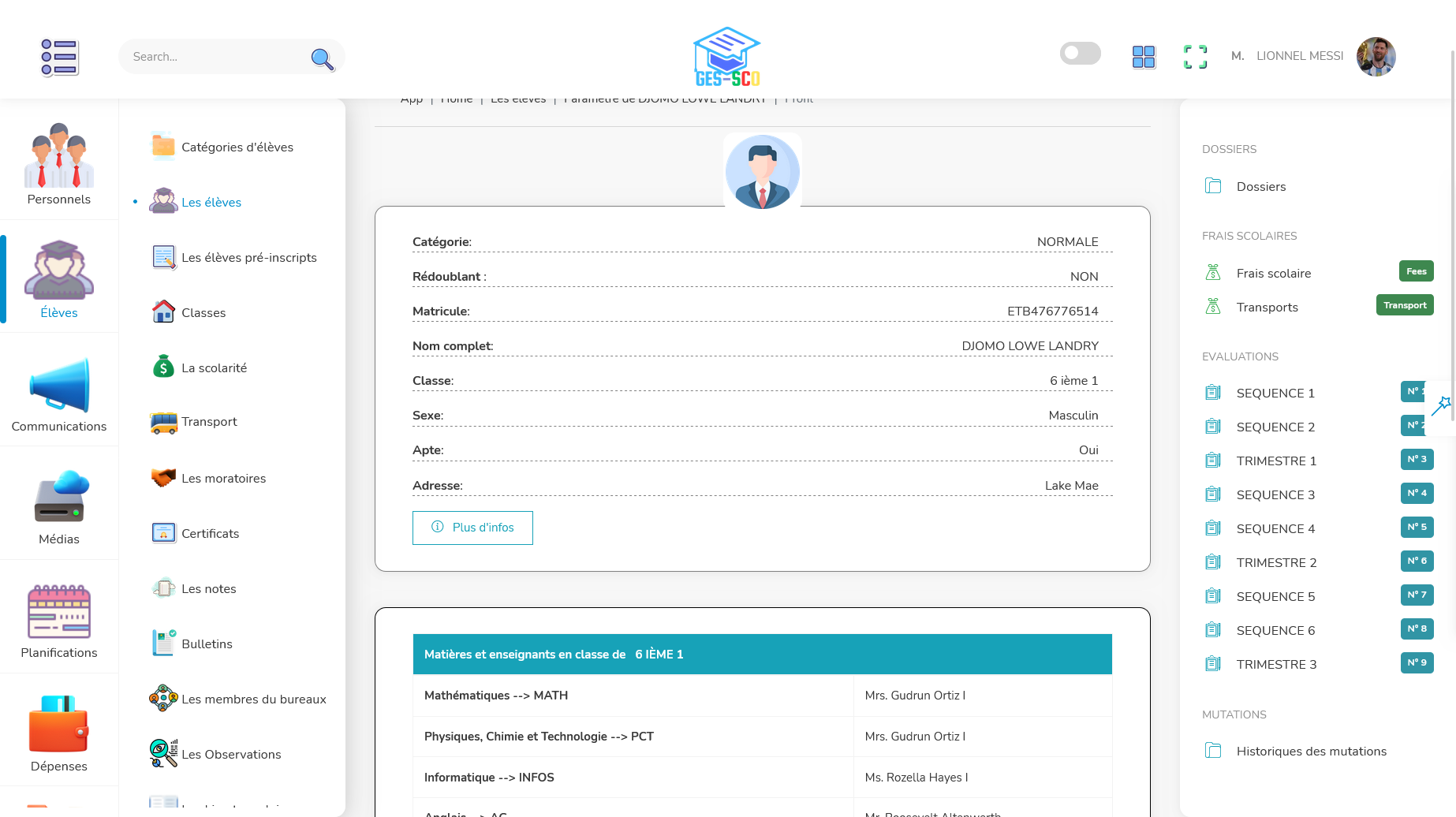
Task: Click the Plus d'infos button
Action: click(472, 528)
